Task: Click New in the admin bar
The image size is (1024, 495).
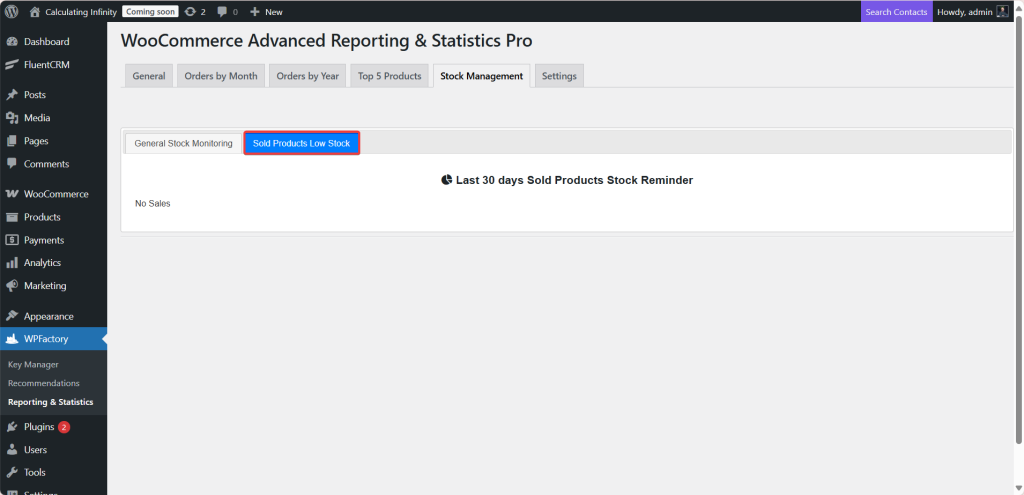Action: point(274,12)
